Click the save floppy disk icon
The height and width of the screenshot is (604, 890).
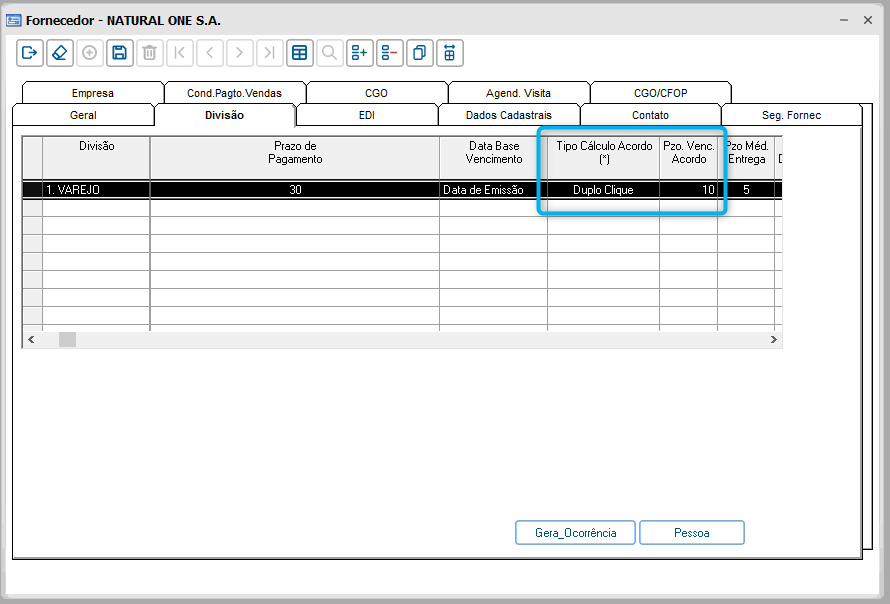120,53
